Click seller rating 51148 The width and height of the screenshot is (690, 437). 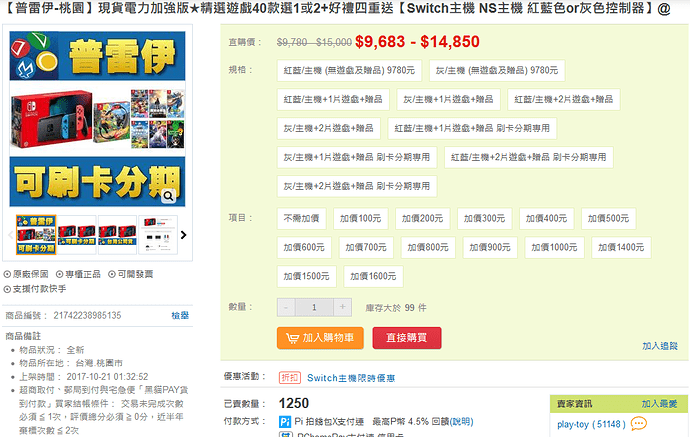[609, 424]
